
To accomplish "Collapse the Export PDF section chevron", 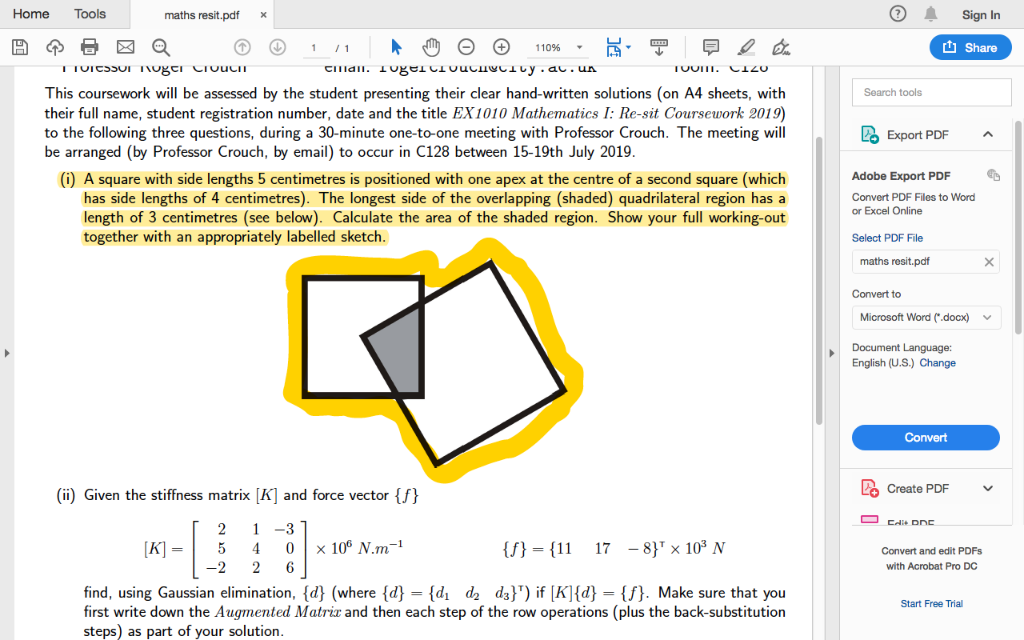I will coord(987,135).
